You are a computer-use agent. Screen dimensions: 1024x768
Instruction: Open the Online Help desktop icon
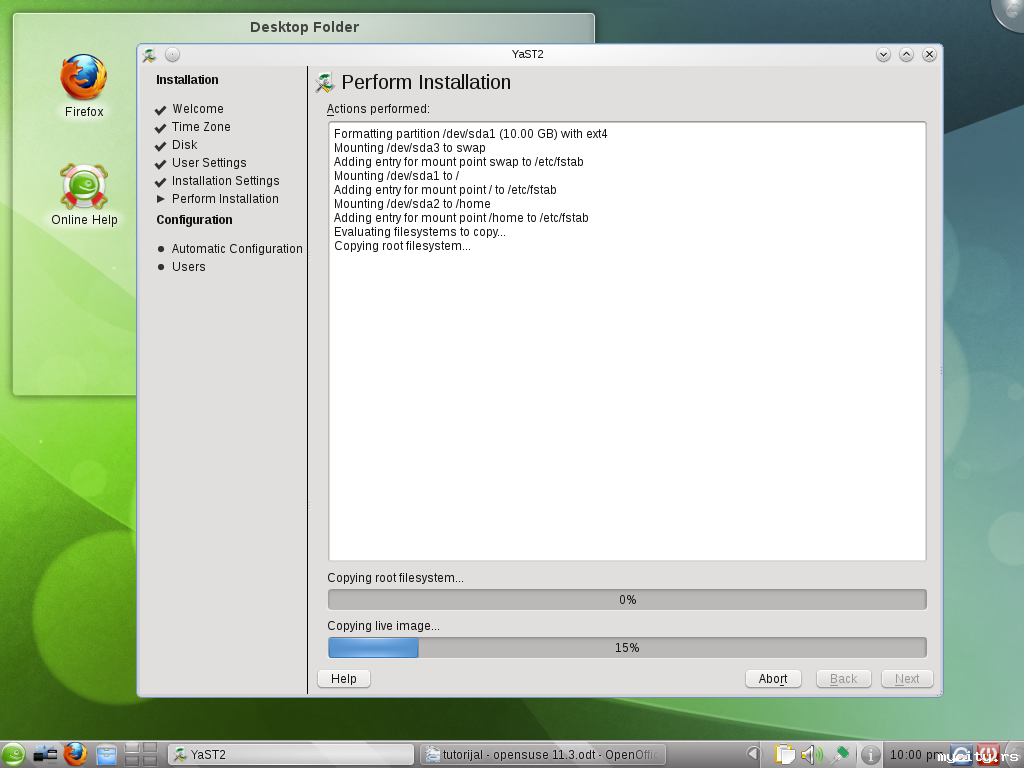pyautogui.click(x=84, y=188)
